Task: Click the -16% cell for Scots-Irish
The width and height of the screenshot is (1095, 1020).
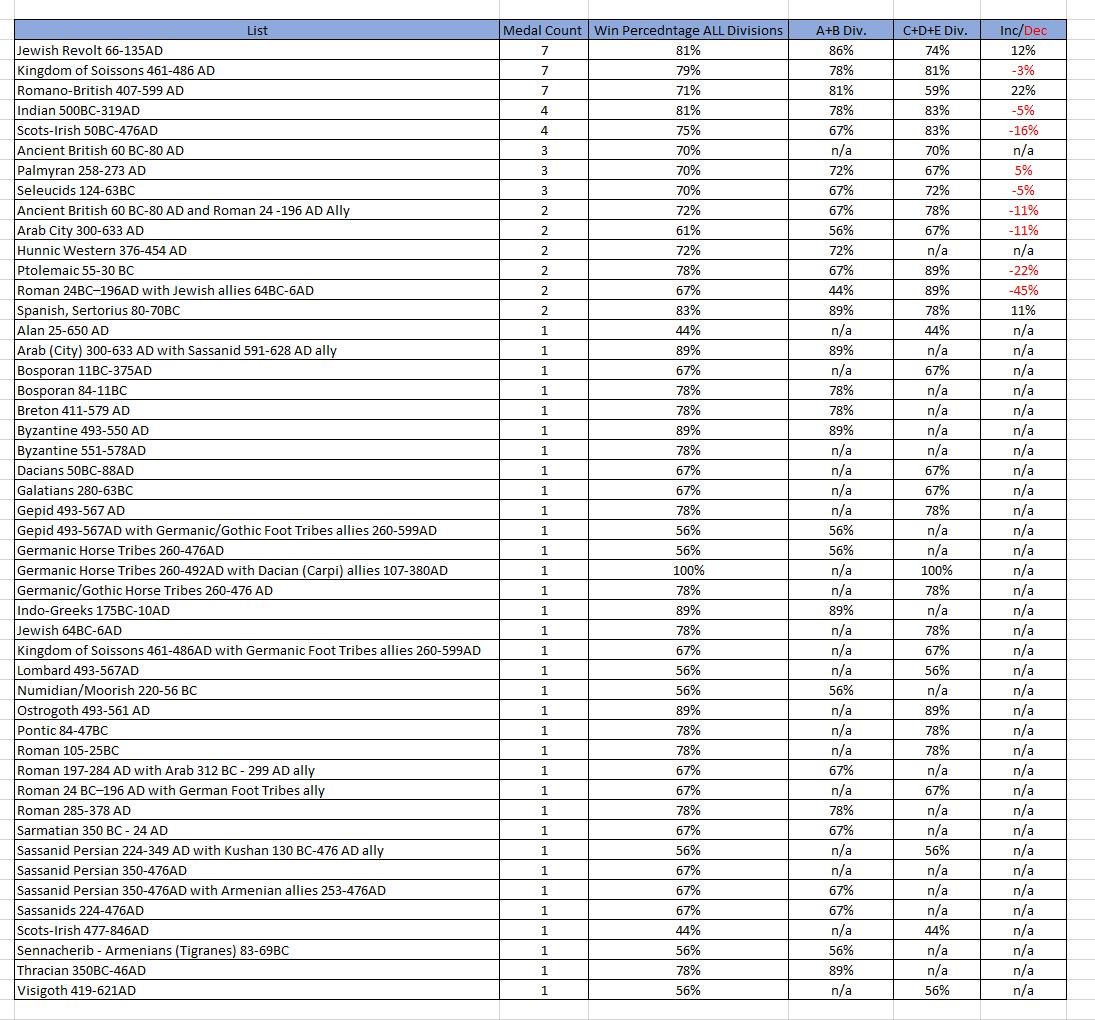Action: pyautogui.click(x=1022, y=130)
